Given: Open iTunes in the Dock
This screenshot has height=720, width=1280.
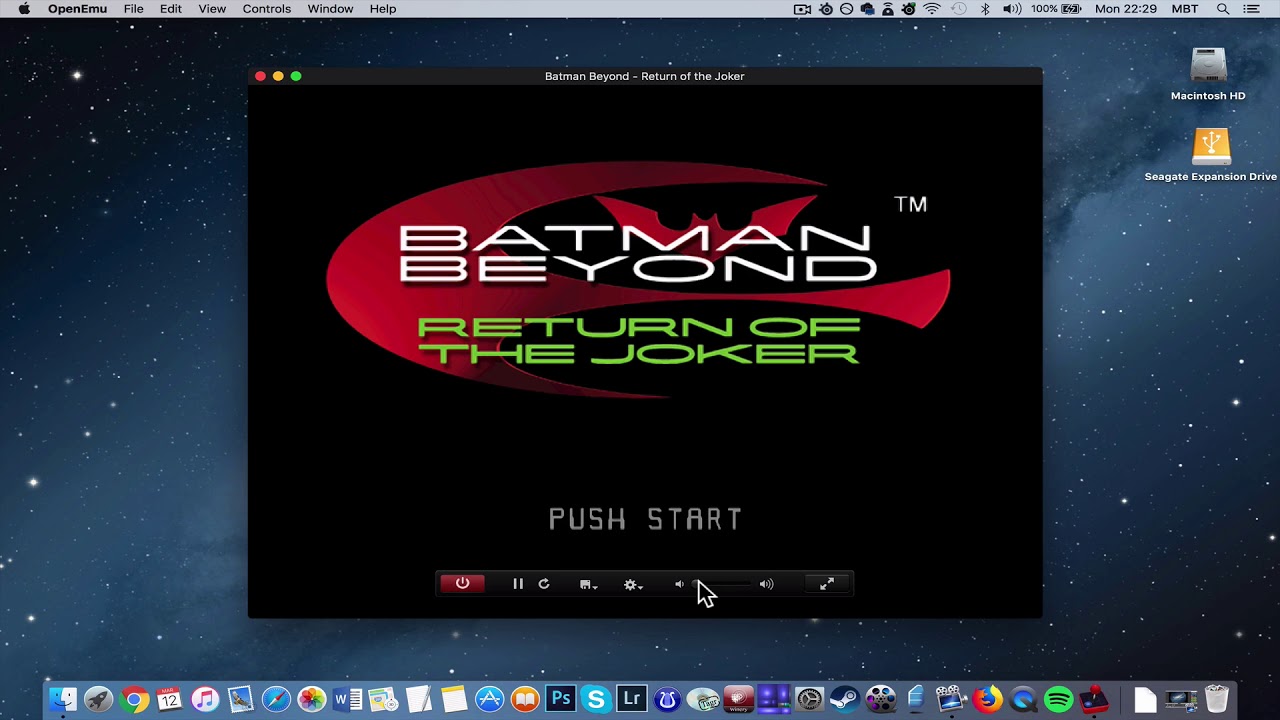Looking at the screenshot, I should coord(205,699).
